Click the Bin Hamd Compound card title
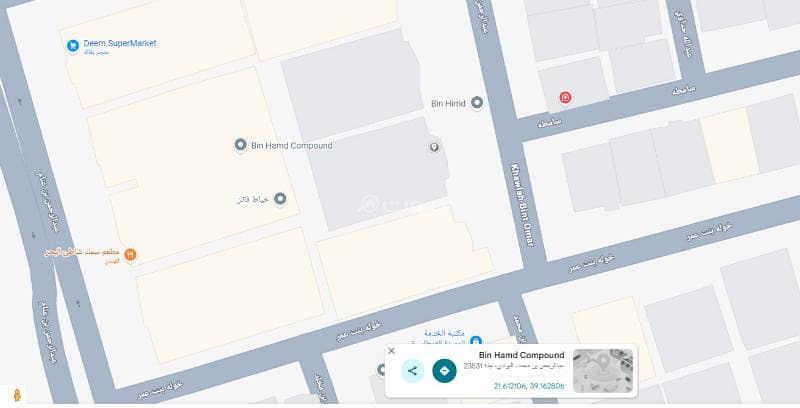The height and width of the screenshot is (408, 800). tap(521, 355)
